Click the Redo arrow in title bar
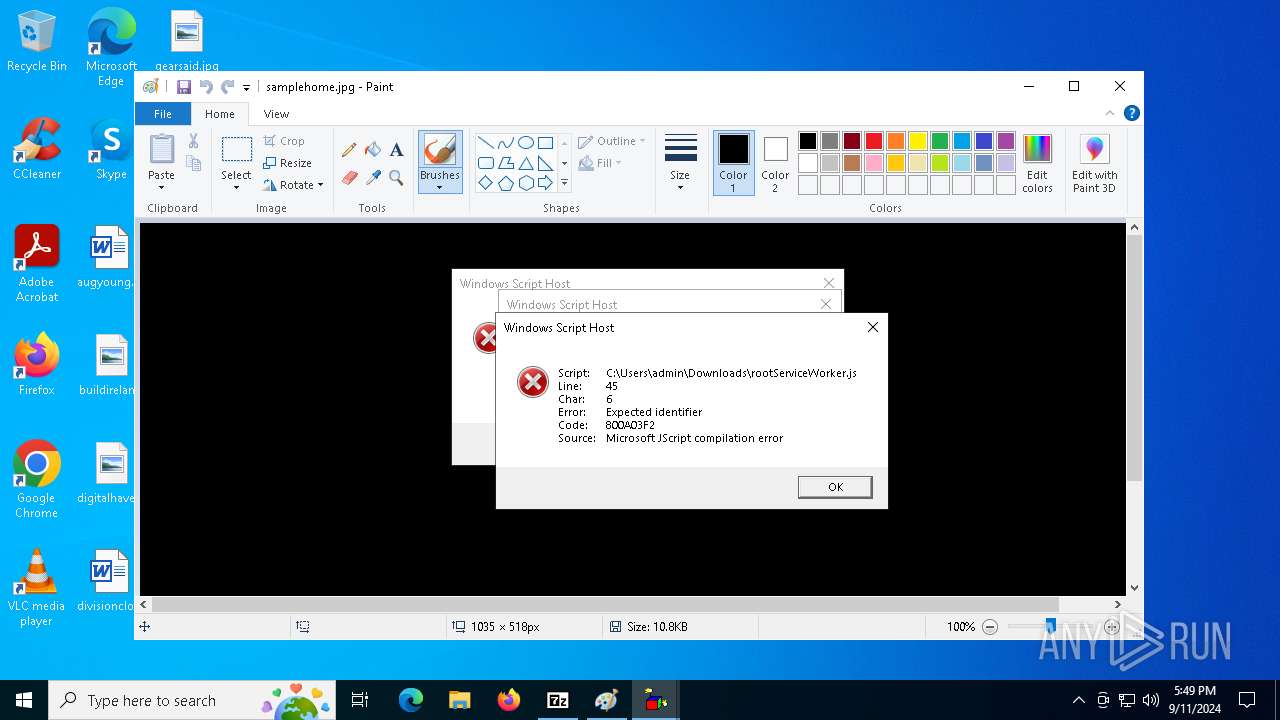 coord(228,87)
